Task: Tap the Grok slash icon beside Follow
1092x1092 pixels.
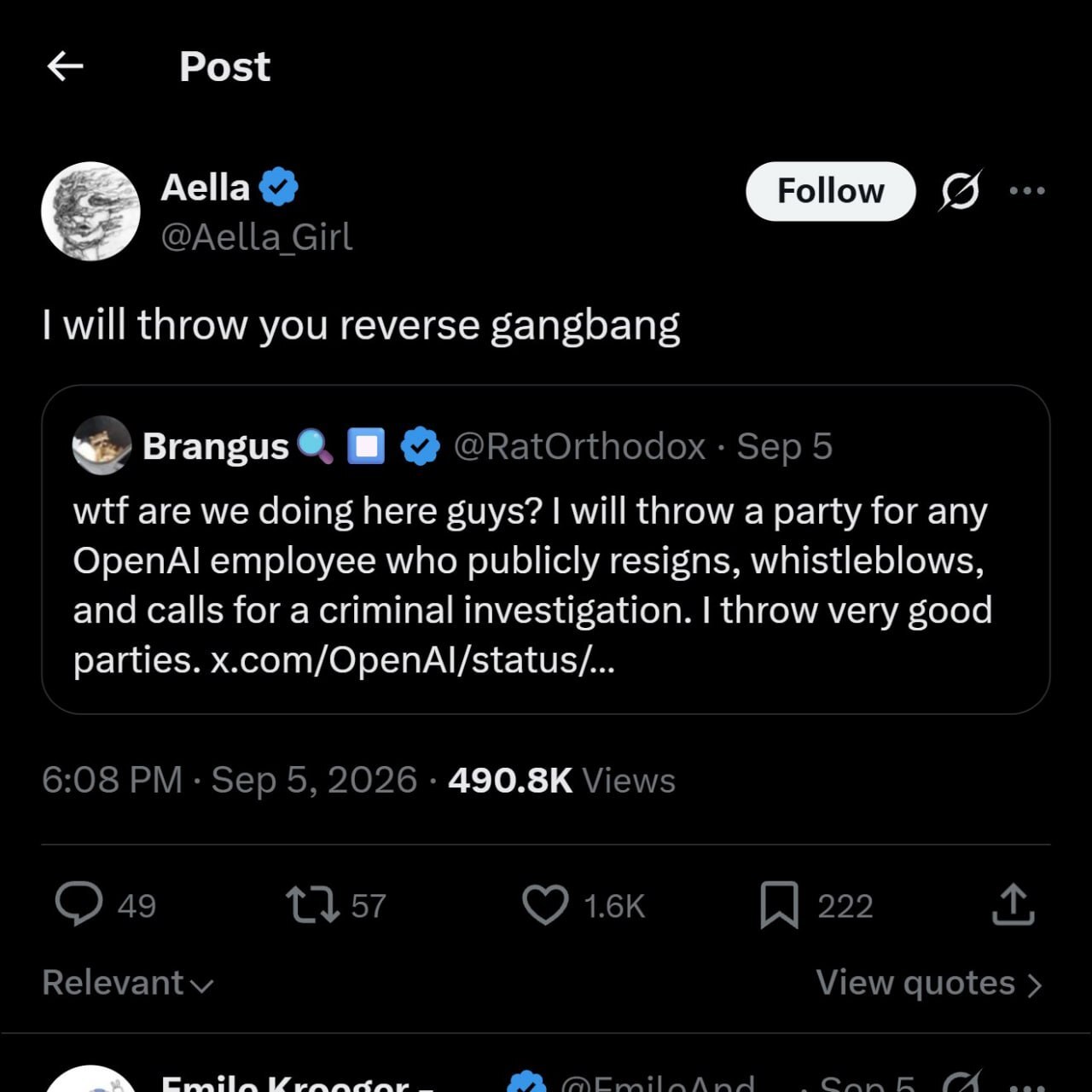Action: pyautogui.click(x=961, y=190)
